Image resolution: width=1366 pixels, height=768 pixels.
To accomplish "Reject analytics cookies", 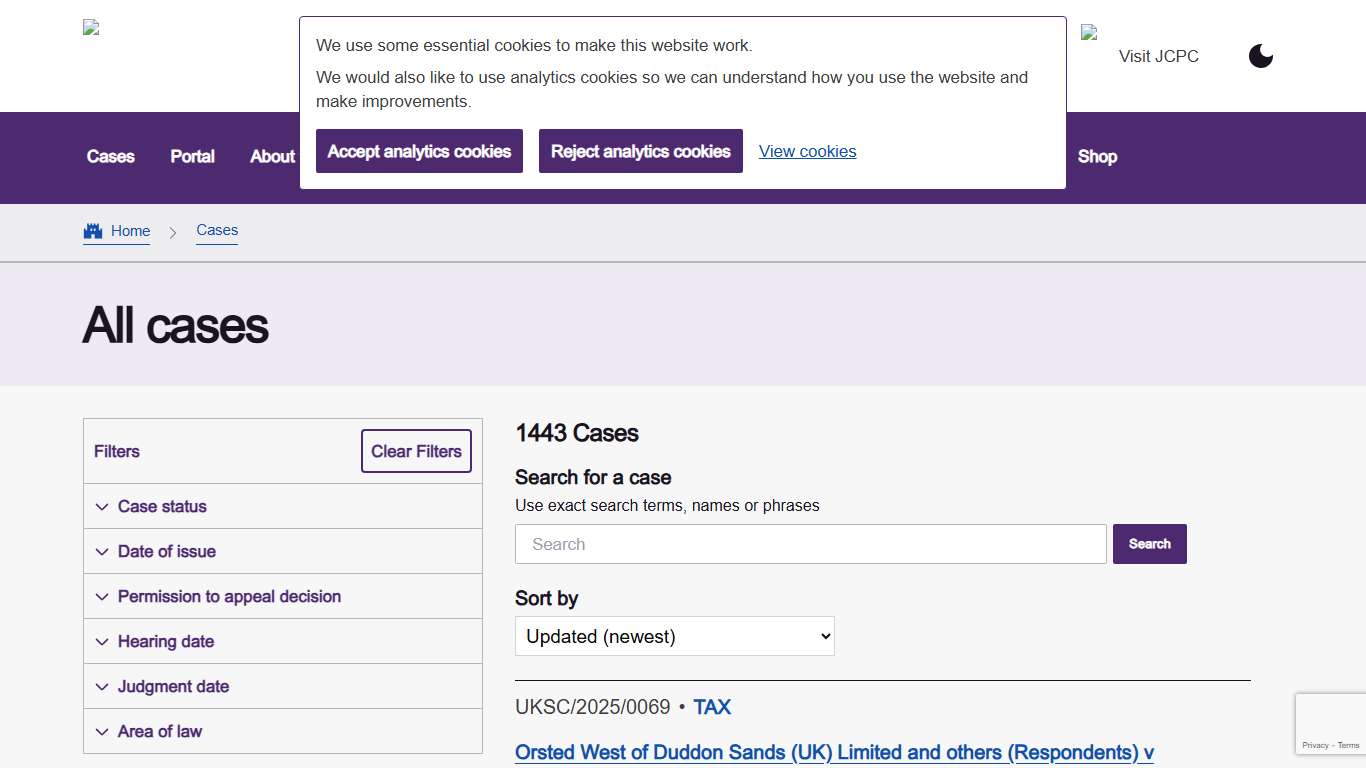I will (640, 151).
